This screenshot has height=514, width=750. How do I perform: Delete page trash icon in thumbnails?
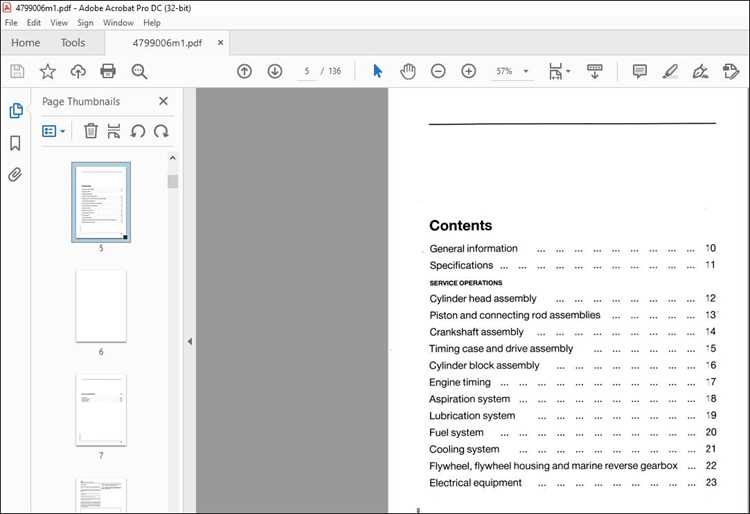tap(91, 131)
